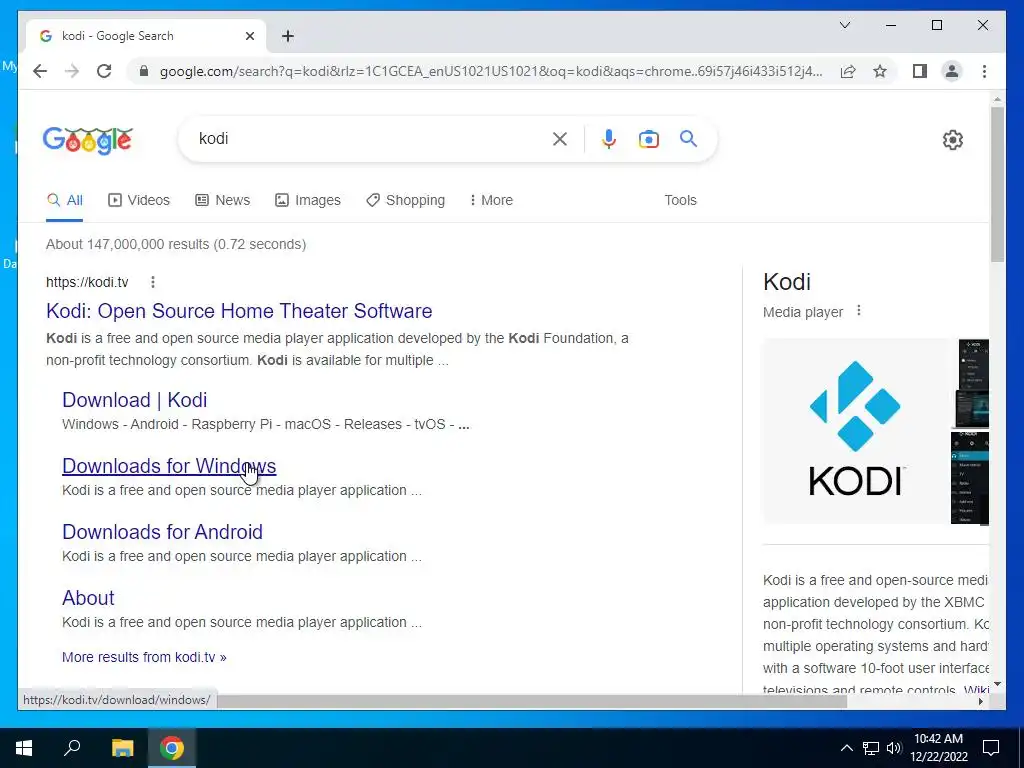This screenshot has width=1024, height=768.
Task: Click the Google holiday logo
Action: 88,140
